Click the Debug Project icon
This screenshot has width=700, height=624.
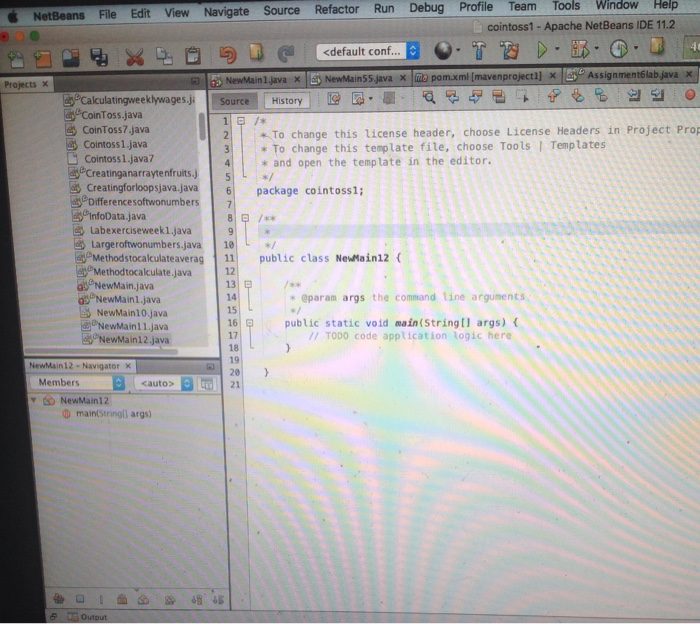point(580,49)
